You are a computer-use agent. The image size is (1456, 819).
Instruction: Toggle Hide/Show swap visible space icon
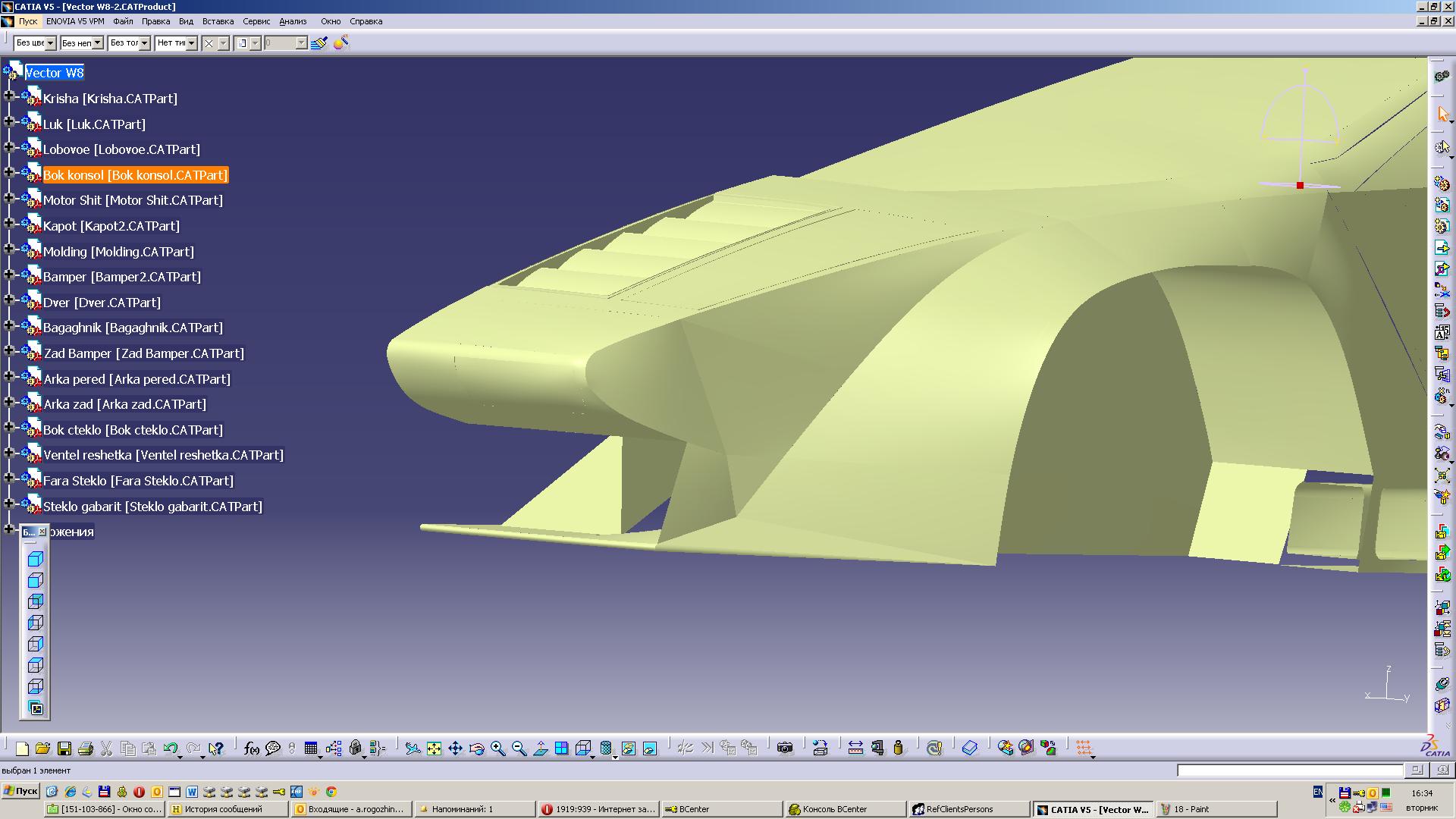point(650,748)
